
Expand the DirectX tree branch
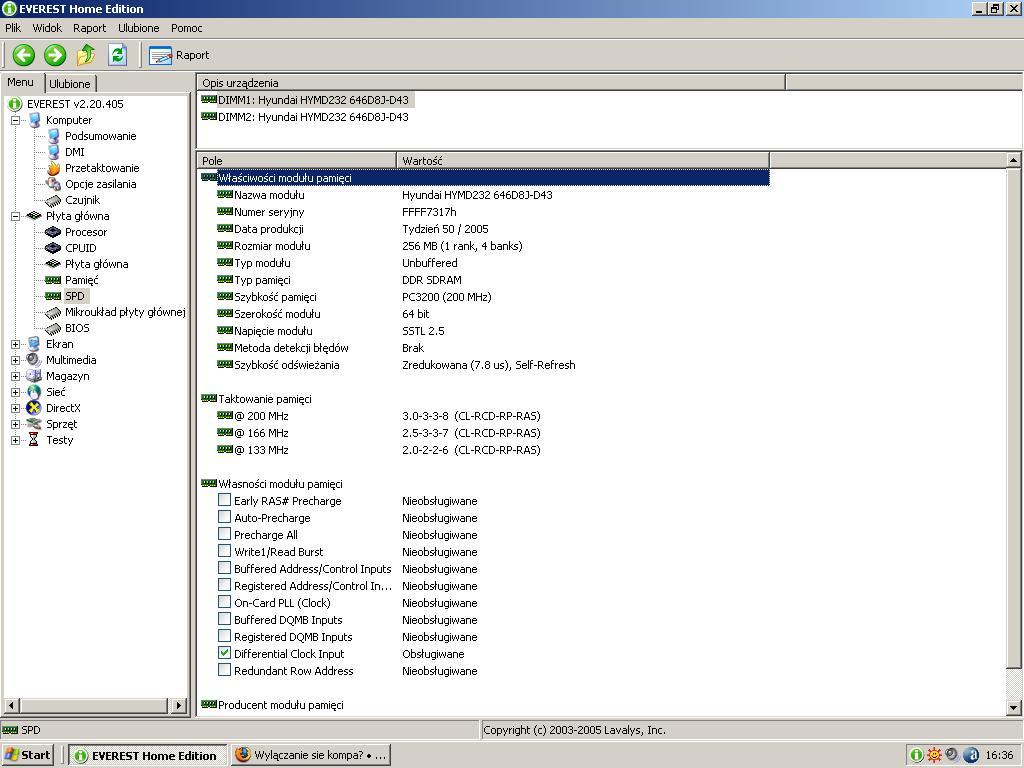point(16,408)
